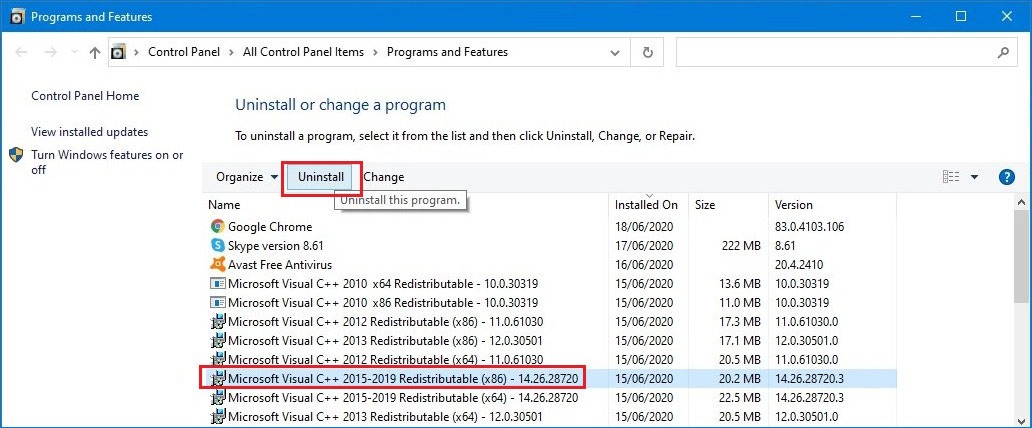Viewport: 1032px width, 428px height.
Task: Click the Control Panel icon in address bar
Action: [118, 52]
